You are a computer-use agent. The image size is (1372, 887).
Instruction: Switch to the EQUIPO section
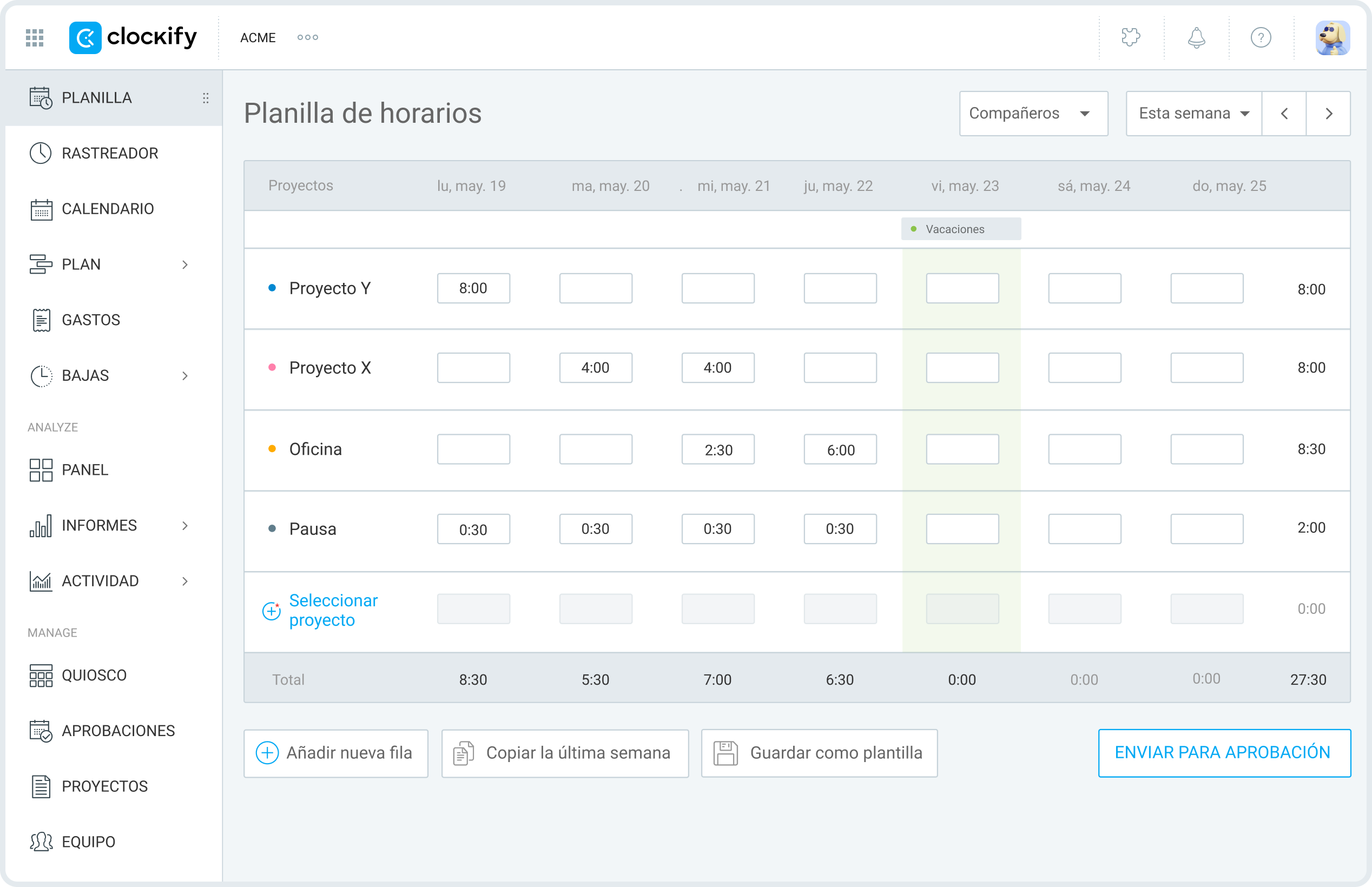point(88,842)
